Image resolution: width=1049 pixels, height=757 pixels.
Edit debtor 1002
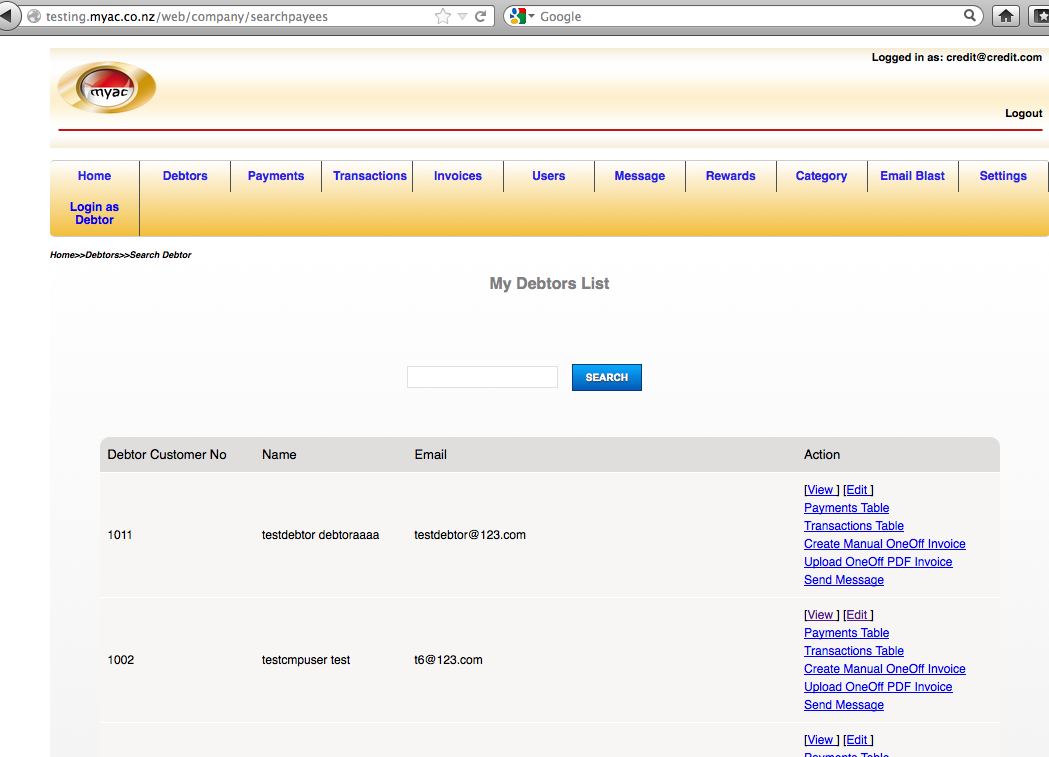tap(858, 615)
